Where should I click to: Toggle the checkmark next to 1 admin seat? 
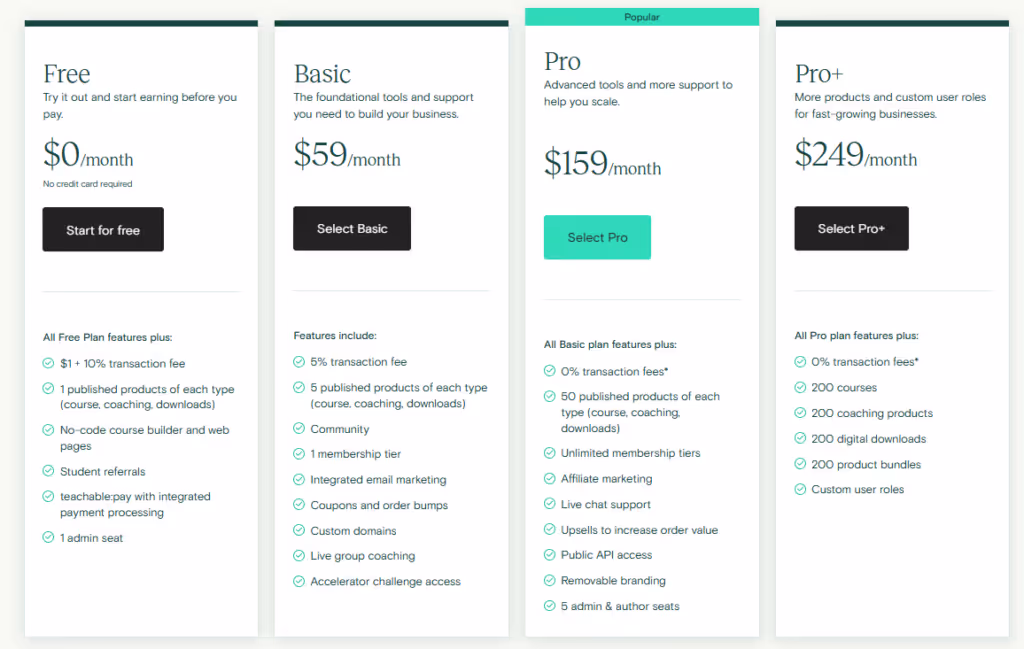47,537
